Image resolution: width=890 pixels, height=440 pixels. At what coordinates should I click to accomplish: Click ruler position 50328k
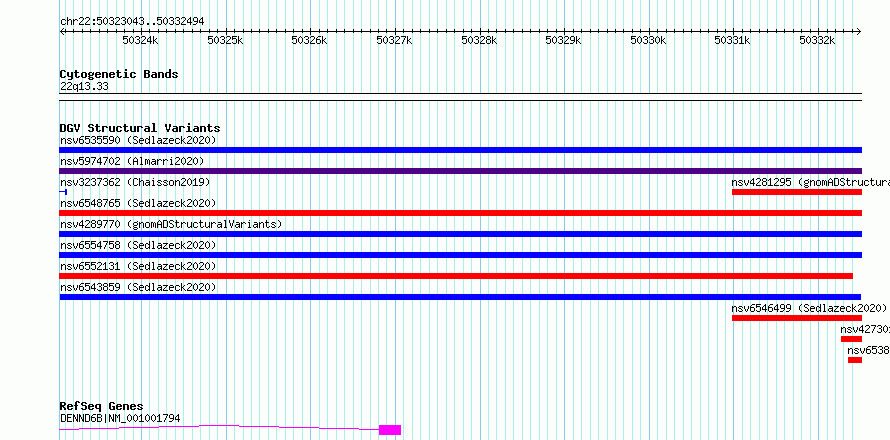point(479,40)
